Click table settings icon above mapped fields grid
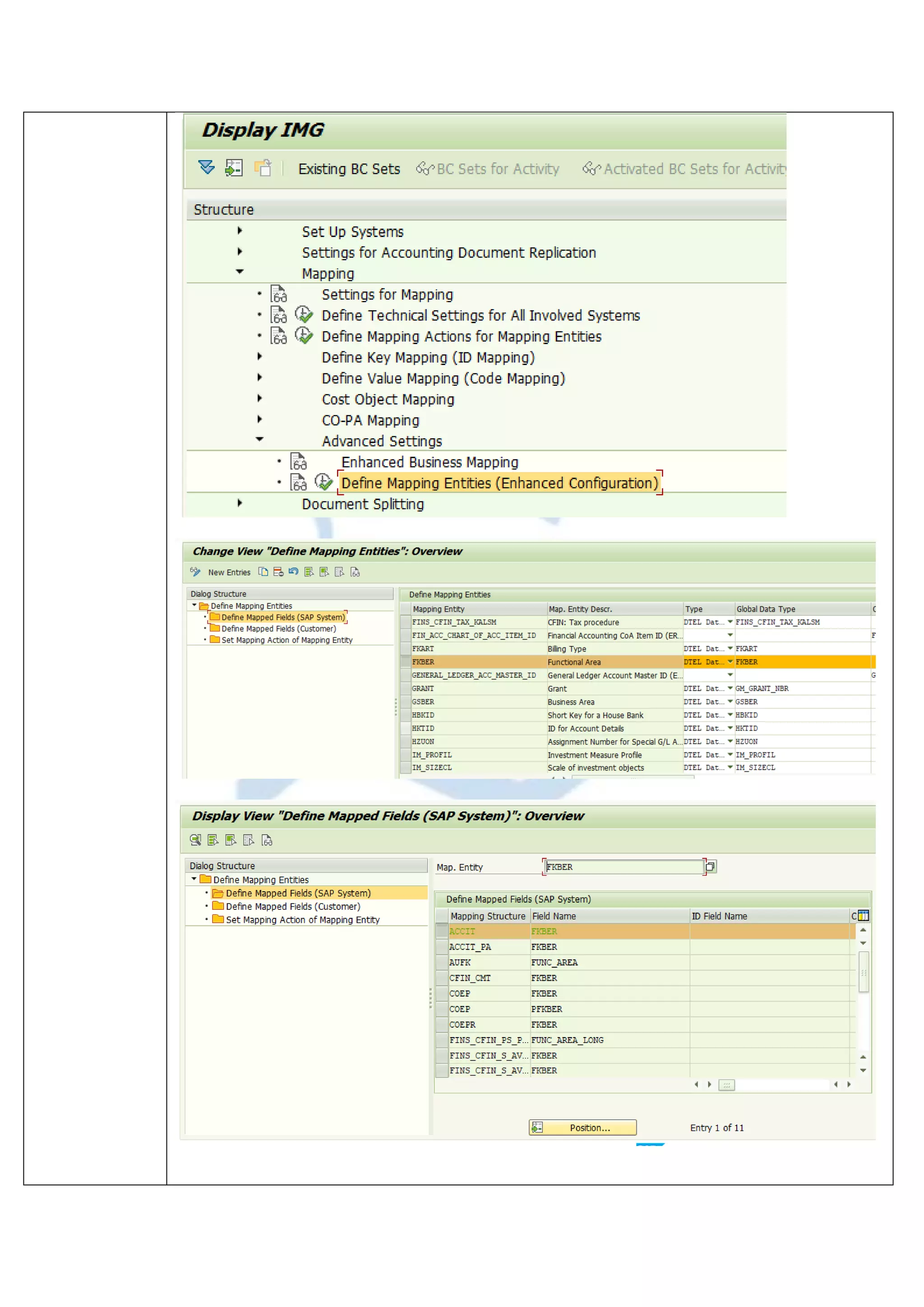This screenshot has width=924, height=1307. pyautogui.click(x=863, y=916)
